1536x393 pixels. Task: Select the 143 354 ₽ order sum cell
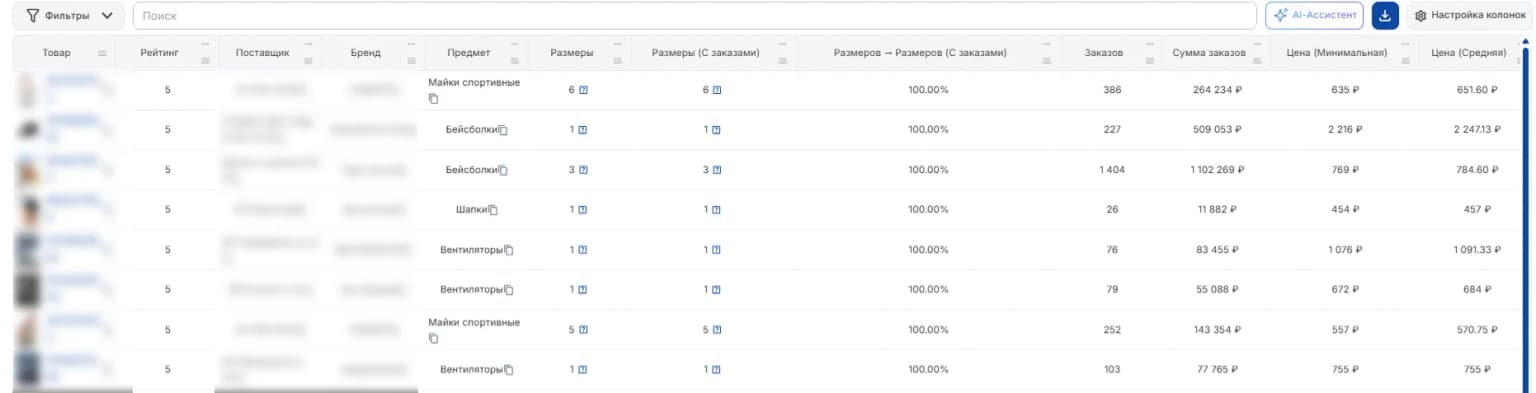(1217, 329)
